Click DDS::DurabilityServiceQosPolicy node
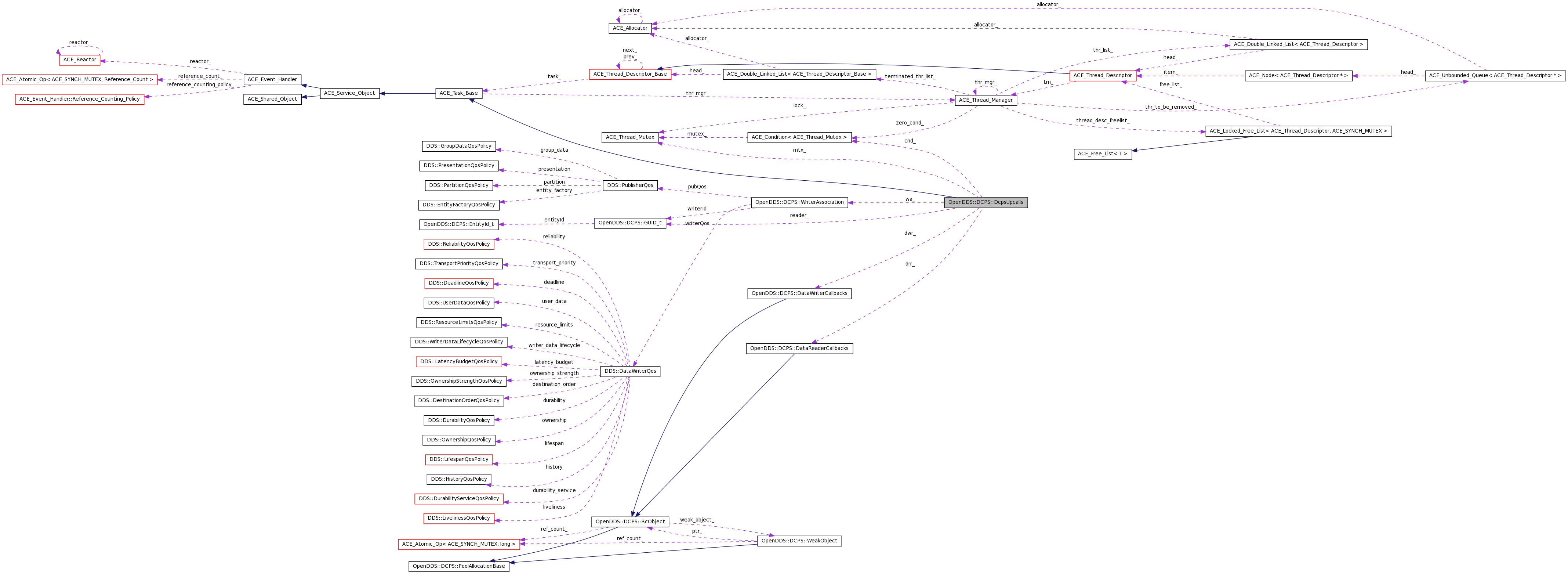 tap(458, 499)
